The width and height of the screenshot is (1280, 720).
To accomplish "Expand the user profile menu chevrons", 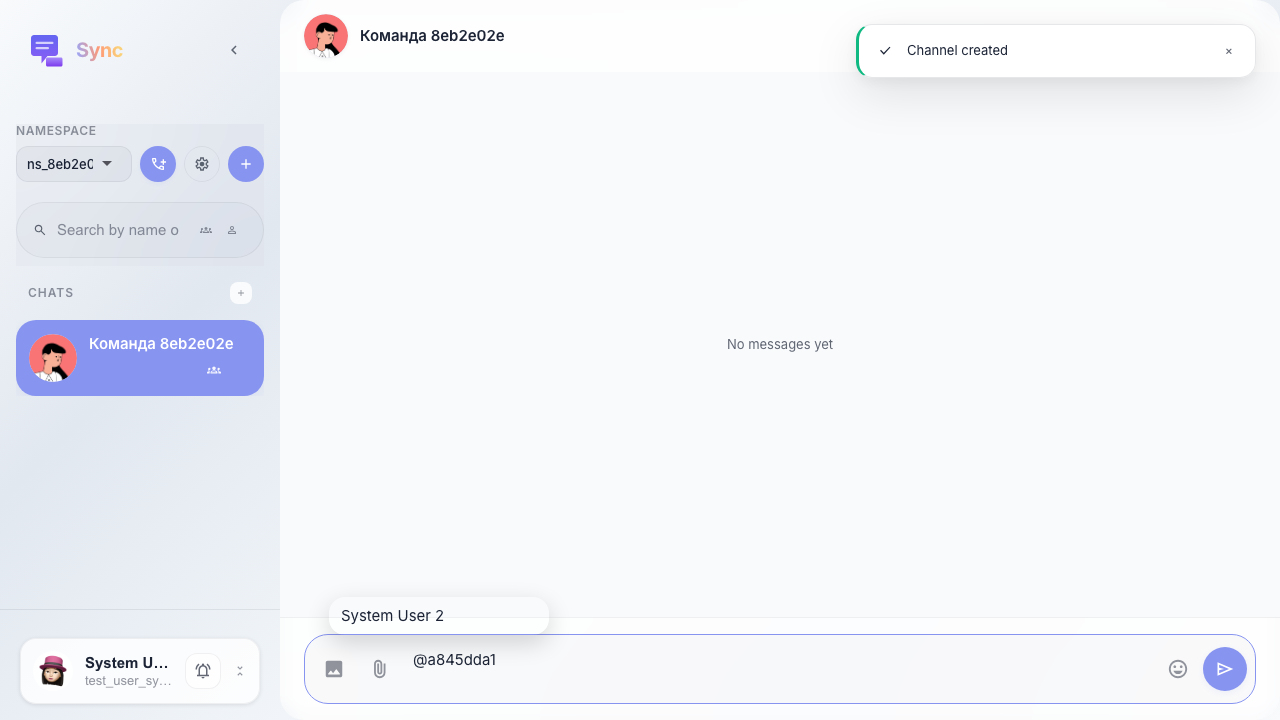I will click(240, 671).
